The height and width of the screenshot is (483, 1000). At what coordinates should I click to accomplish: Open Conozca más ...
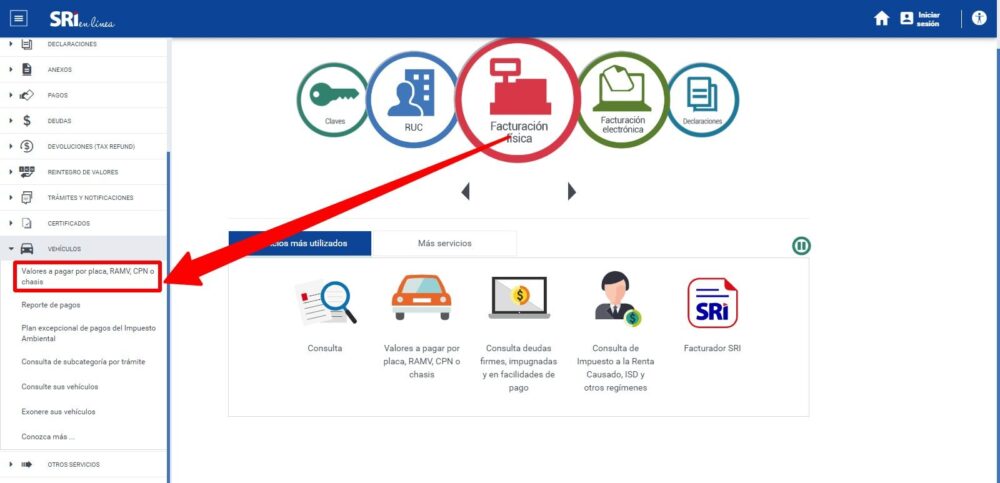click(x=48, y=437)
